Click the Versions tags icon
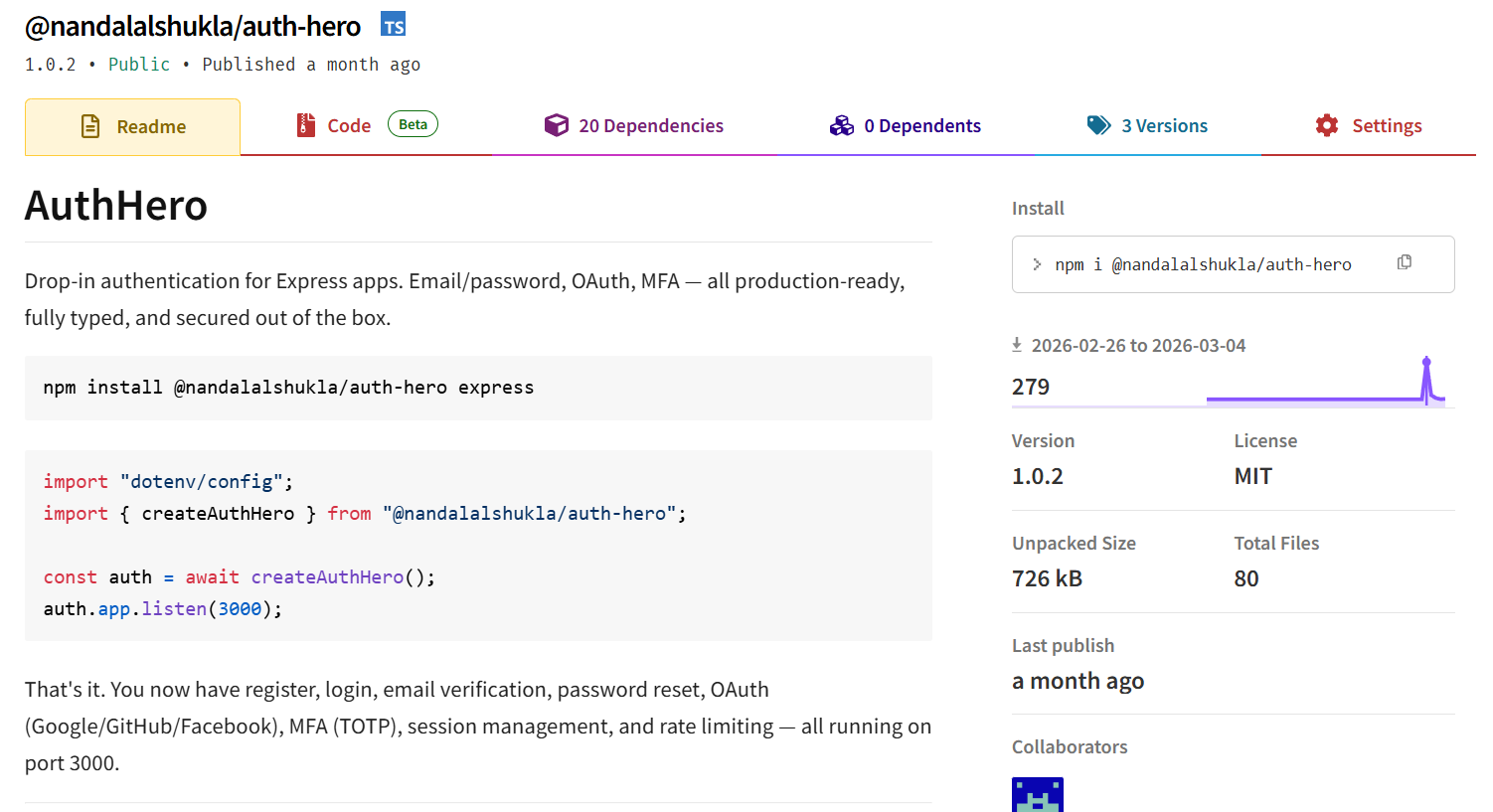 1098,125
